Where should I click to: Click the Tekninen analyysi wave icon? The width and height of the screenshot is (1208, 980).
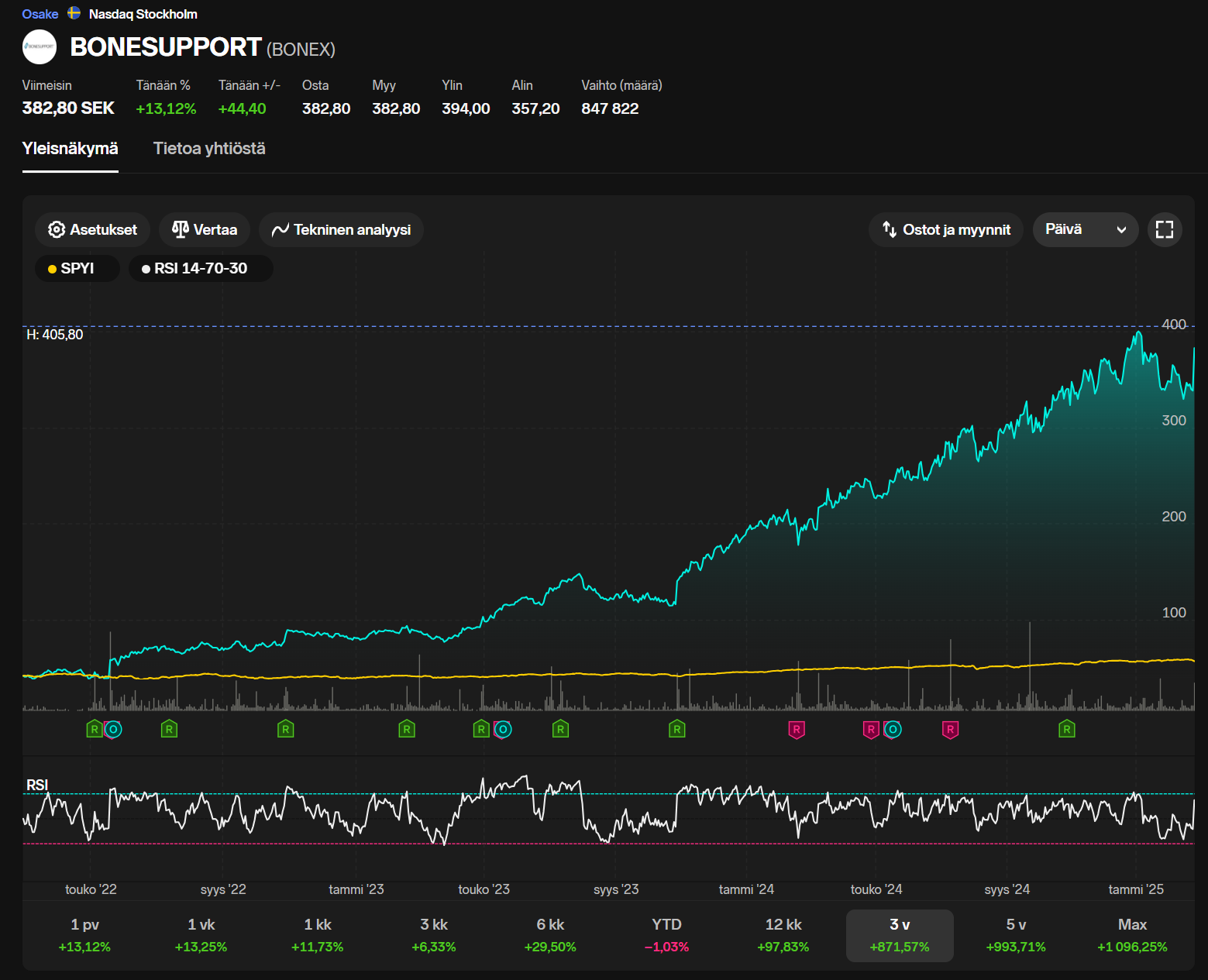pos(280,230)
